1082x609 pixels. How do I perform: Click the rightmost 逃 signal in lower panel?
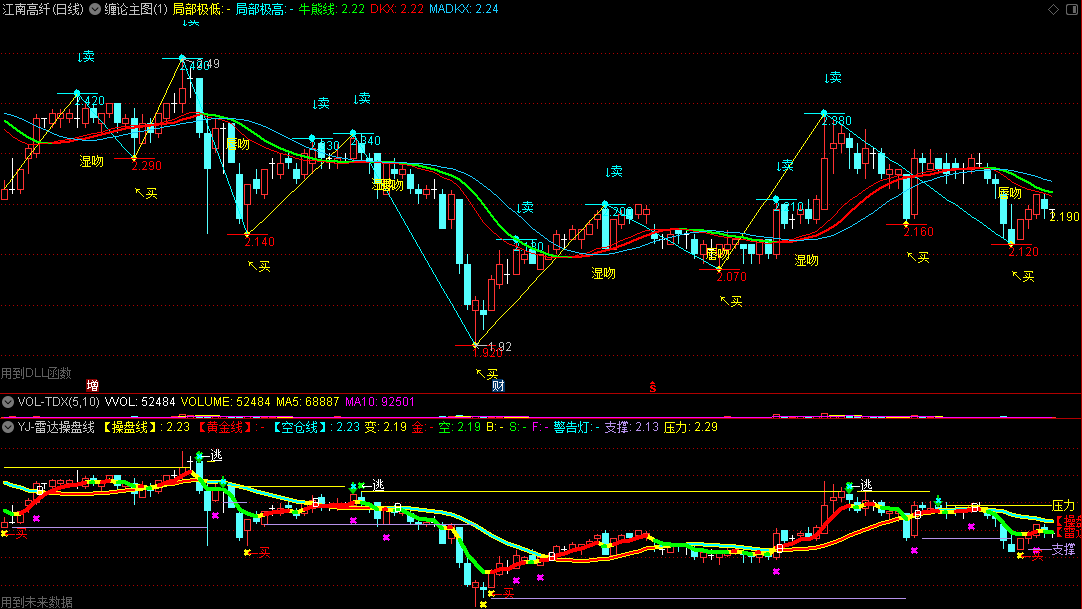point(866,486)
